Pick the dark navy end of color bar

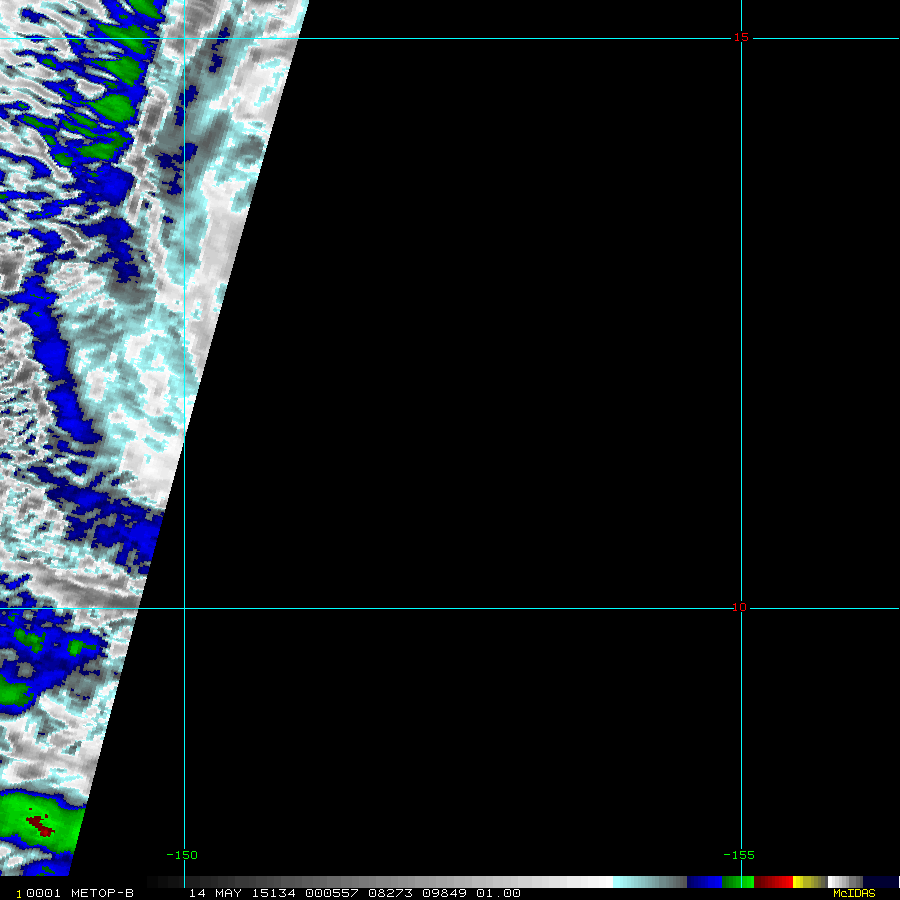880,882
